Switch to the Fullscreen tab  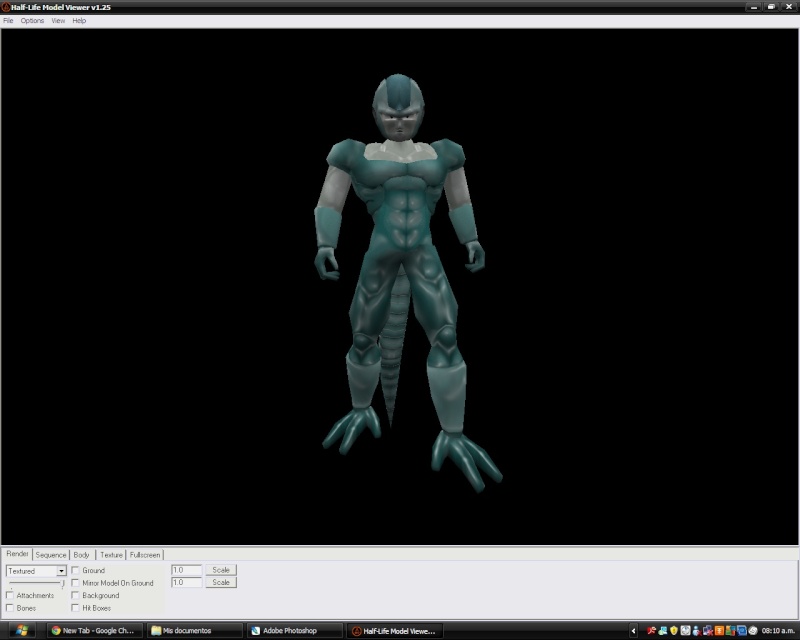coord(145,555)
